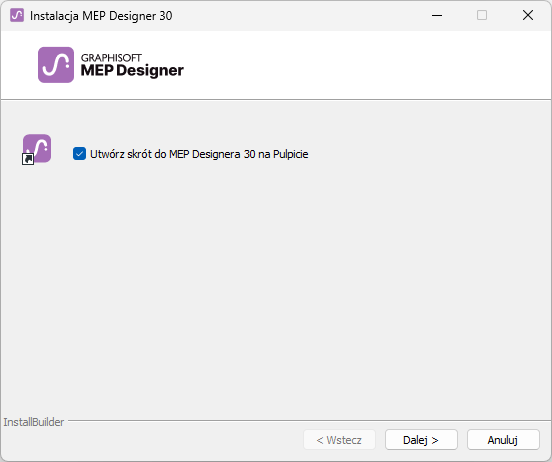This screenshot has height=462, width=552.
Task: Click the 'Instalacja MEP Designer 30' window title
Action: [x=101, y=16]
